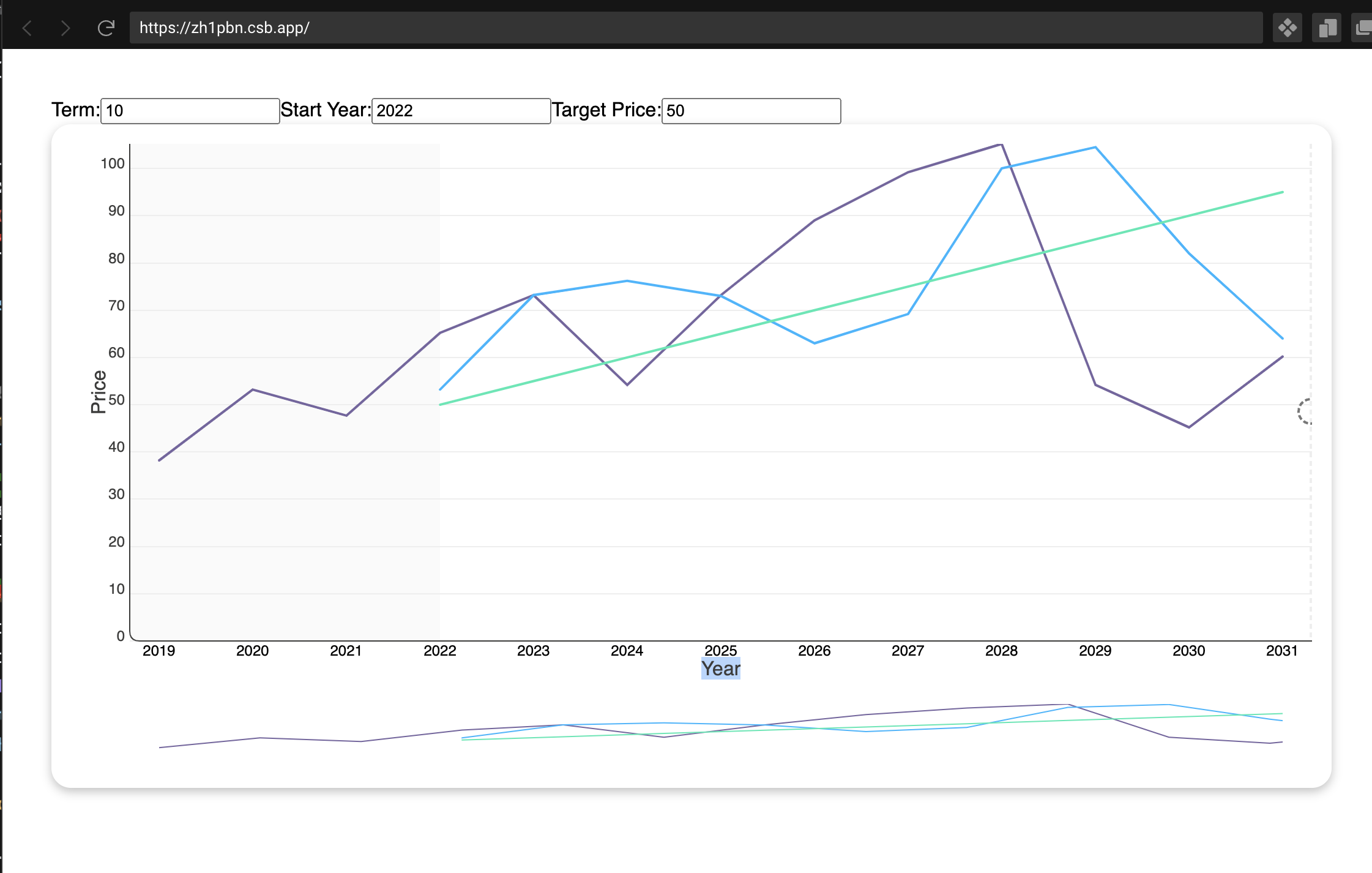The image size is (1372, 873).
Task: Click the green trend line's endpoint at 2031
Action: (1282, 192)
